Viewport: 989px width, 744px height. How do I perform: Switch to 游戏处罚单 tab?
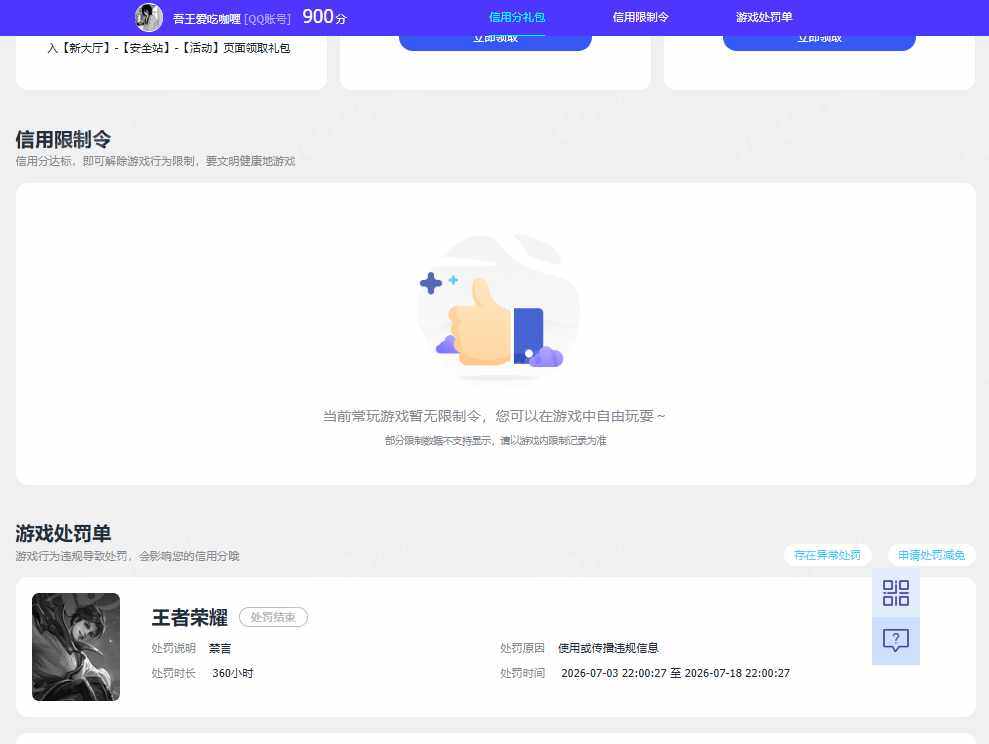point(764,17)
